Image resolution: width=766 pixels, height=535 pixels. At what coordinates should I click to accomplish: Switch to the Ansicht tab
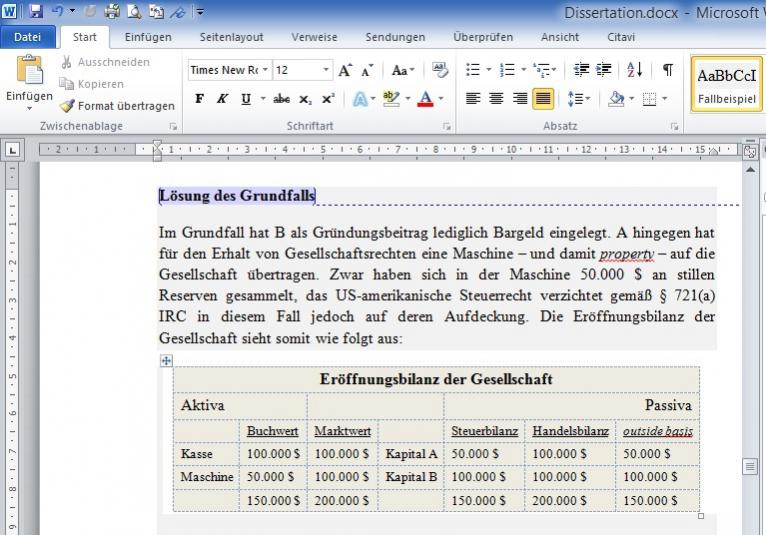(x=560, y=37)
